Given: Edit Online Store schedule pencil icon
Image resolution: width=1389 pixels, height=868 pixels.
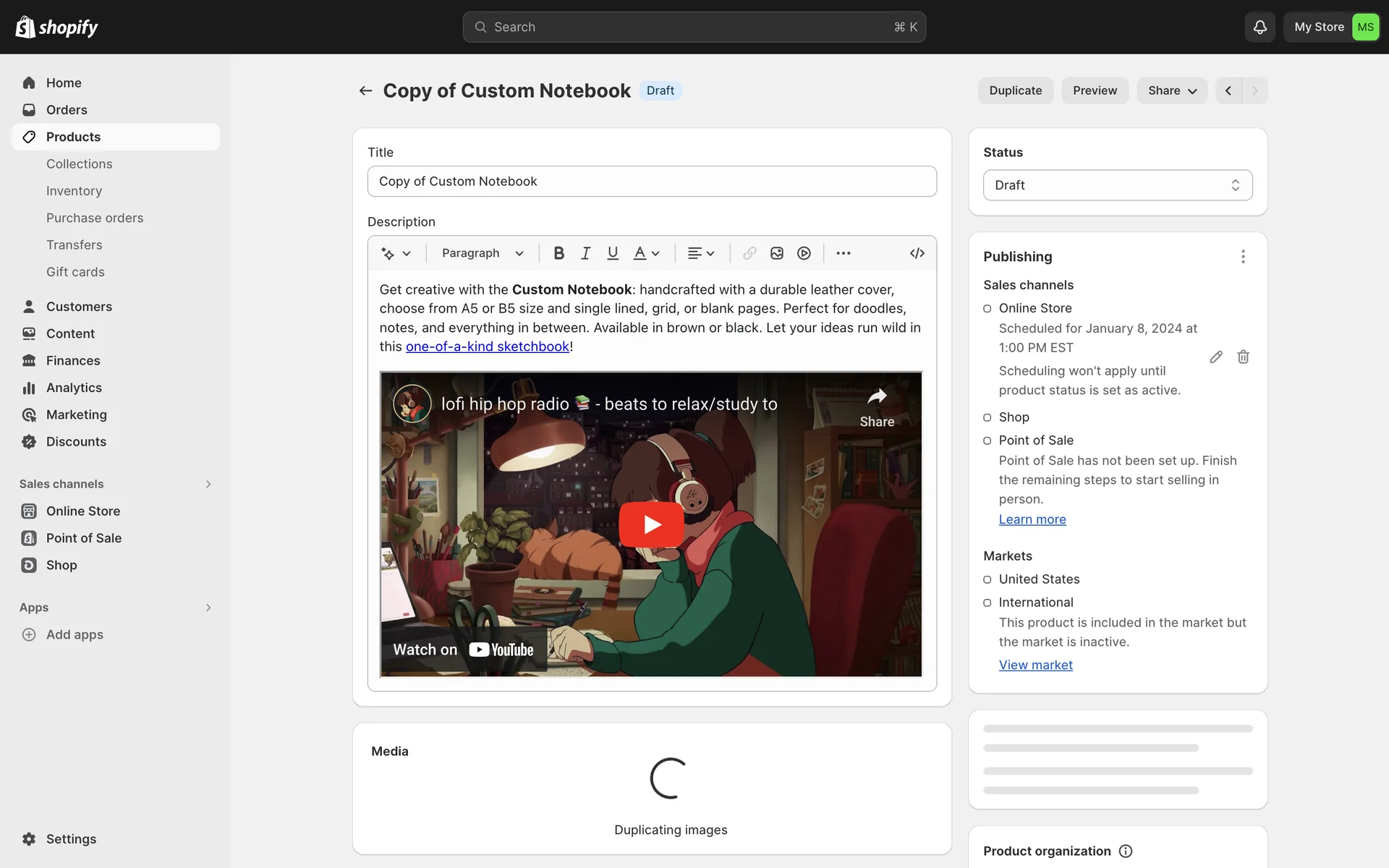Looking at the screenshot, I should 1216,357.
